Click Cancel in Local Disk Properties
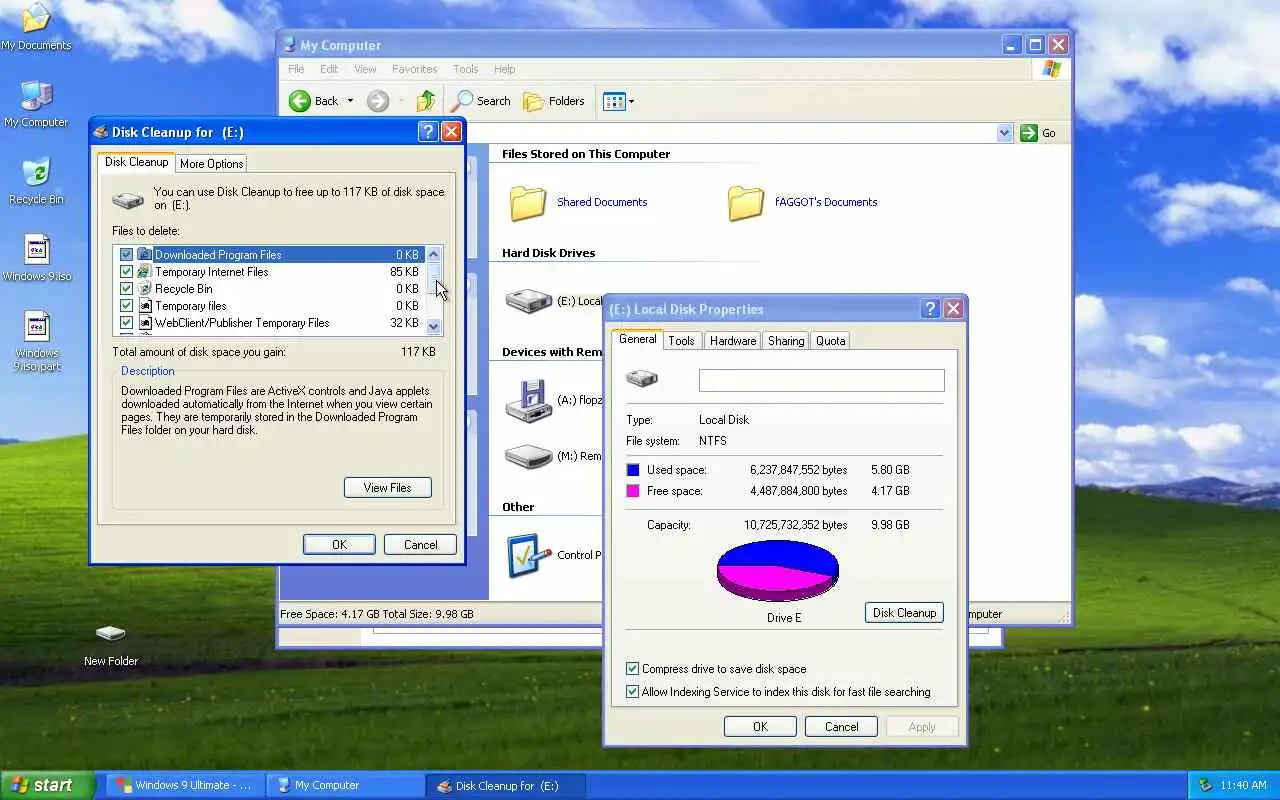Screen dimensions: 1280x800 pos(841,727)
